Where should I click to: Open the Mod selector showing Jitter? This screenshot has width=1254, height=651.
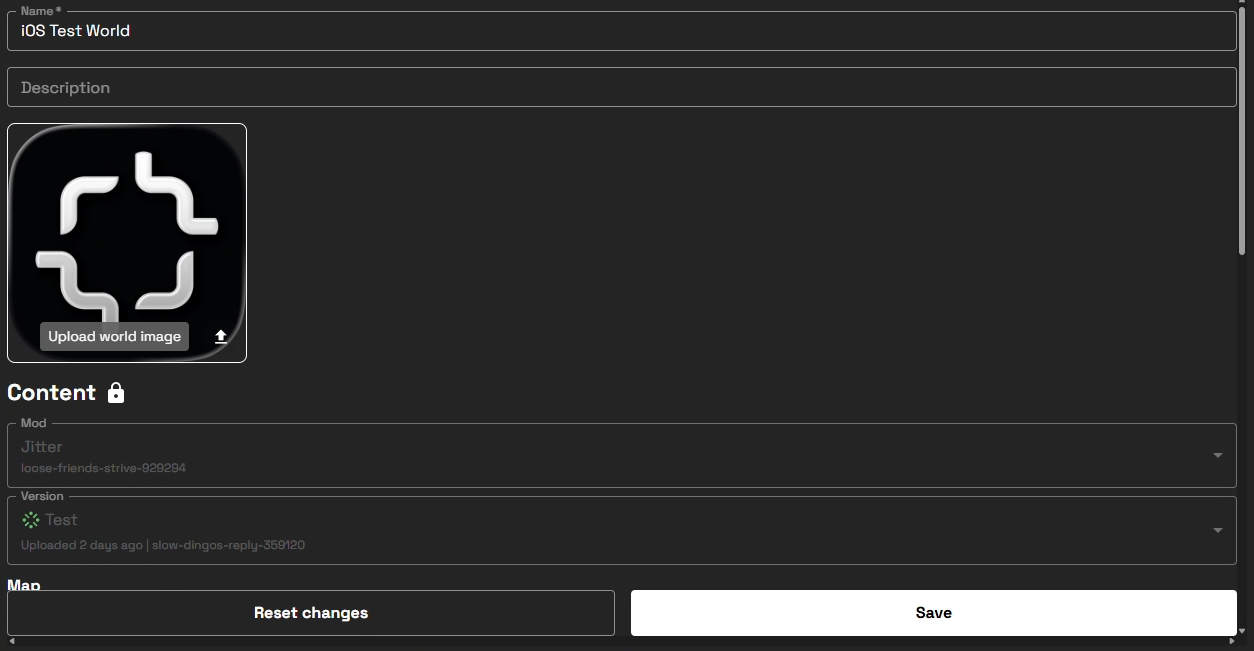600,456
